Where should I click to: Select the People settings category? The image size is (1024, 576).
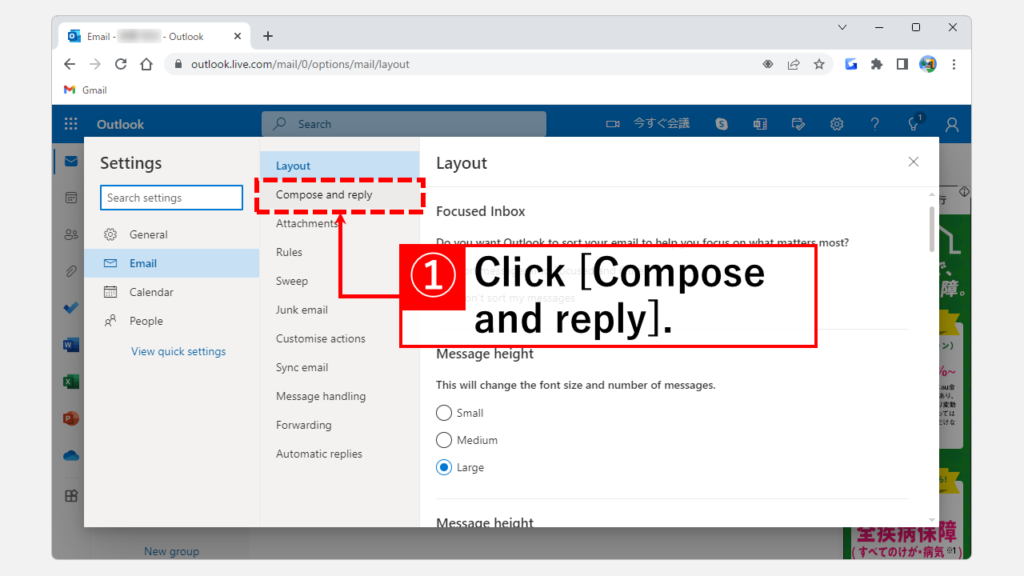172,321
